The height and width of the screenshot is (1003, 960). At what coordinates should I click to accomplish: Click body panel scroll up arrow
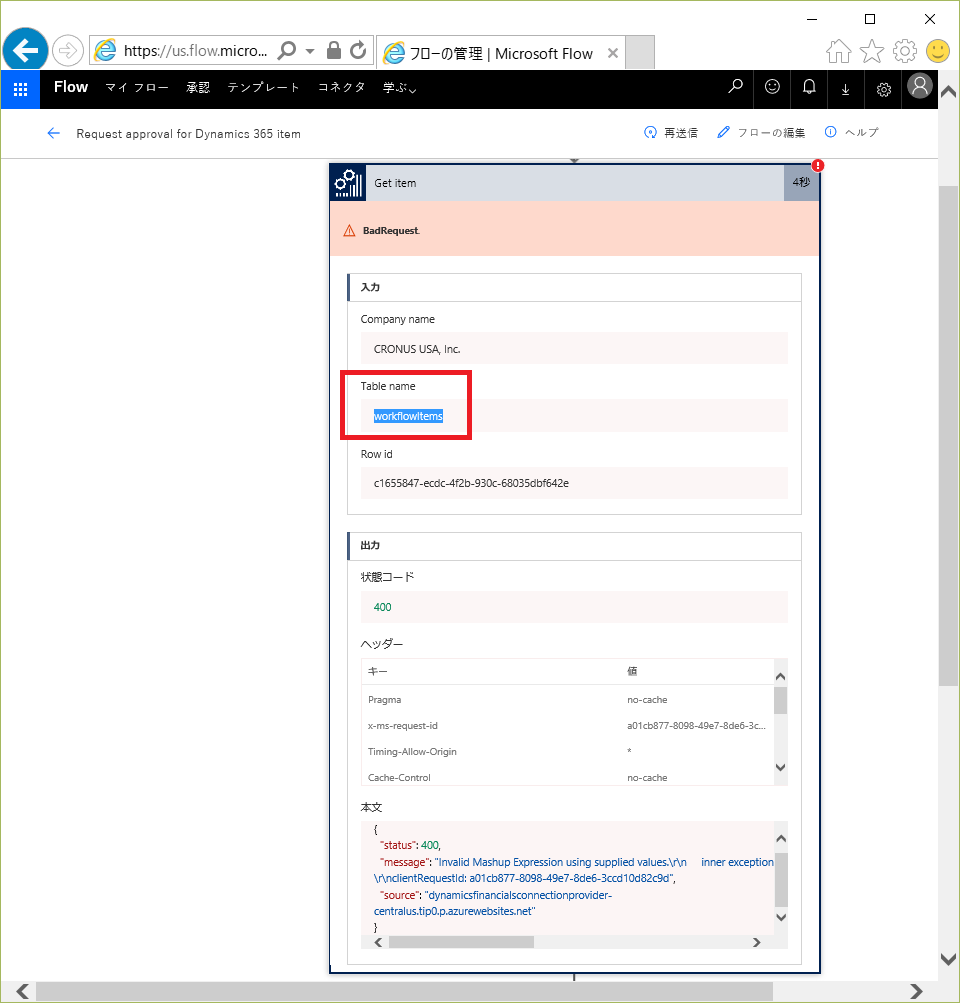tap(781, 839)
